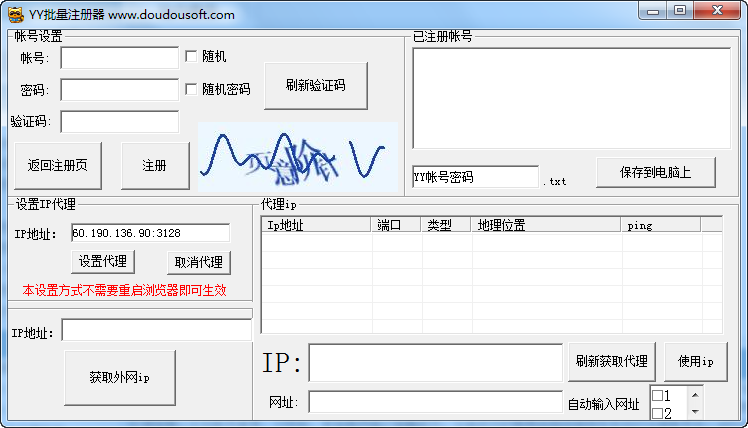Click the 网址 input field
The width and height of the screenshot is (748, 428).
[x=436, y=402]
